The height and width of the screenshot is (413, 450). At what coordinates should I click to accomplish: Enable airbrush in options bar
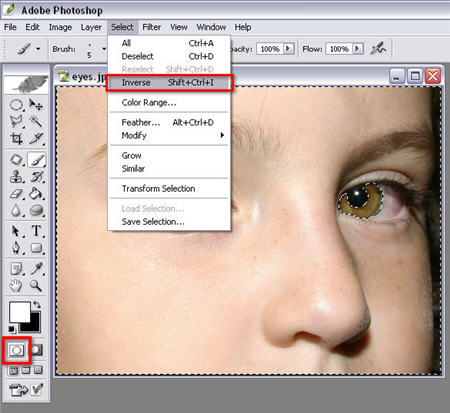point(378,49)
